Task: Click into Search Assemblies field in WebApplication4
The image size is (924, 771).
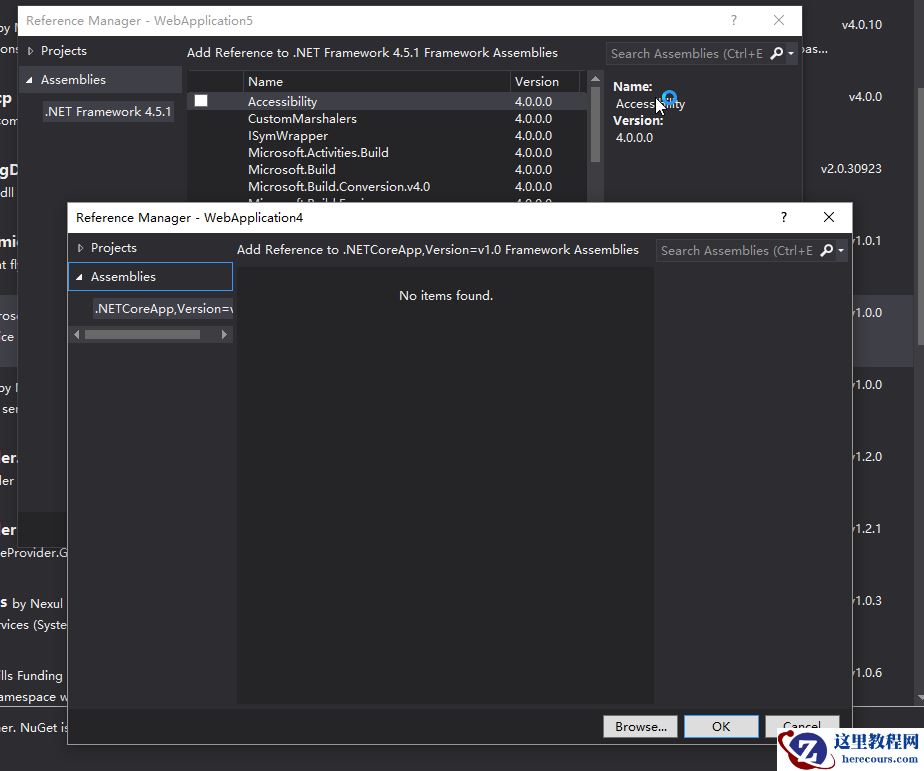Action: tap(737, 251)
